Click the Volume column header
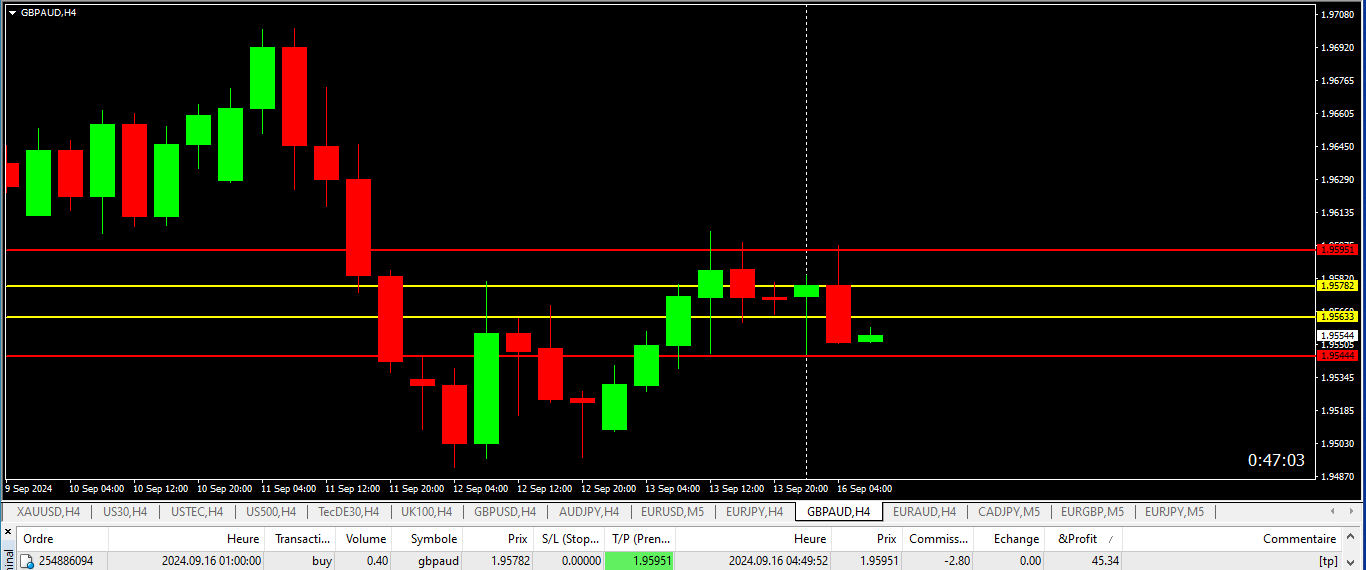Image resolution: width=1366 pixels, height=570 pixels. [366, 539]
